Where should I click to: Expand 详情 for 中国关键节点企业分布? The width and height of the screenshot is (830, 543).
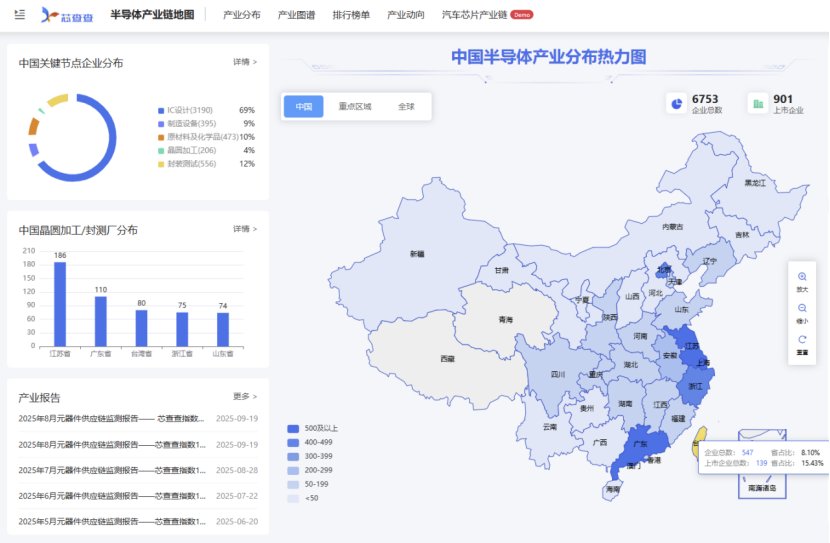[245, 62]
